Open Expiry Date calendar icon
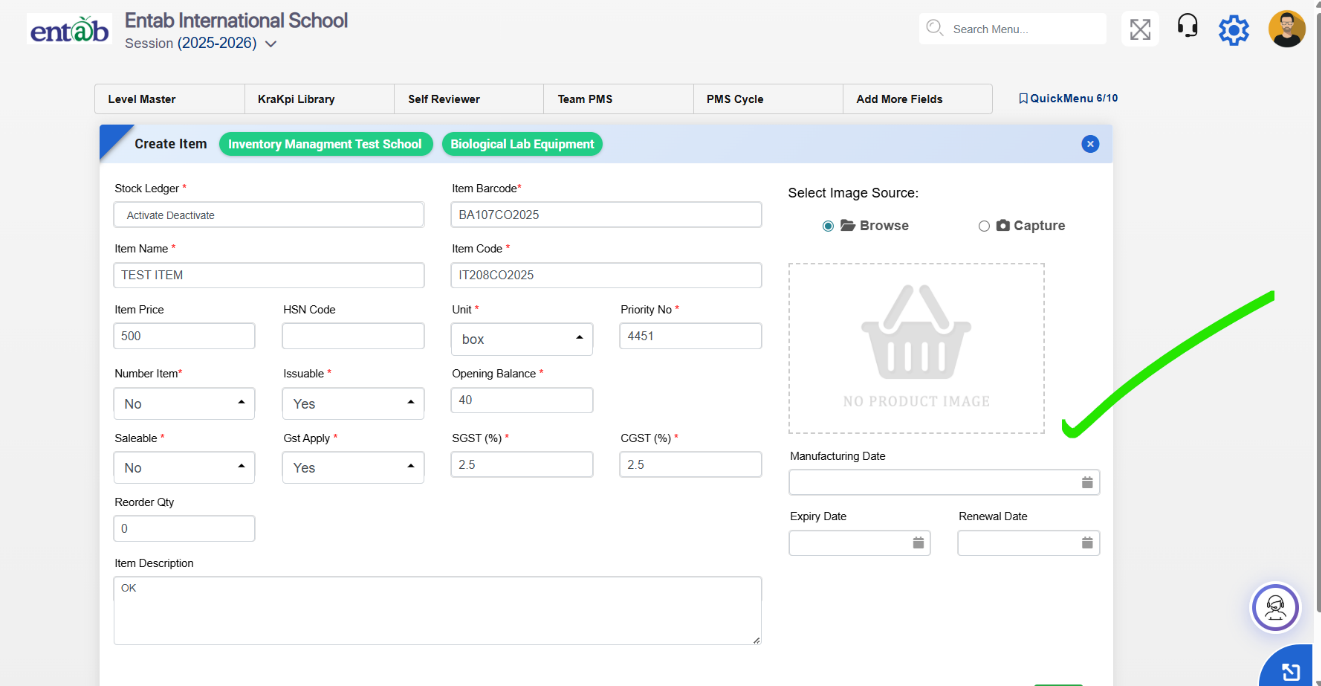This screenshot has height=686, width=1321. click(918, 543)
